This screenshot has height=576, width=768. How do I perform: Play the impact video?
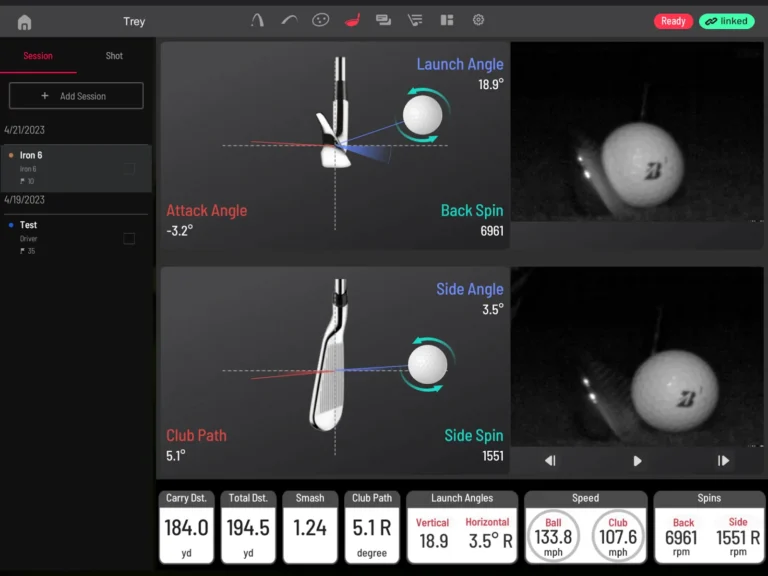(637, 461)
